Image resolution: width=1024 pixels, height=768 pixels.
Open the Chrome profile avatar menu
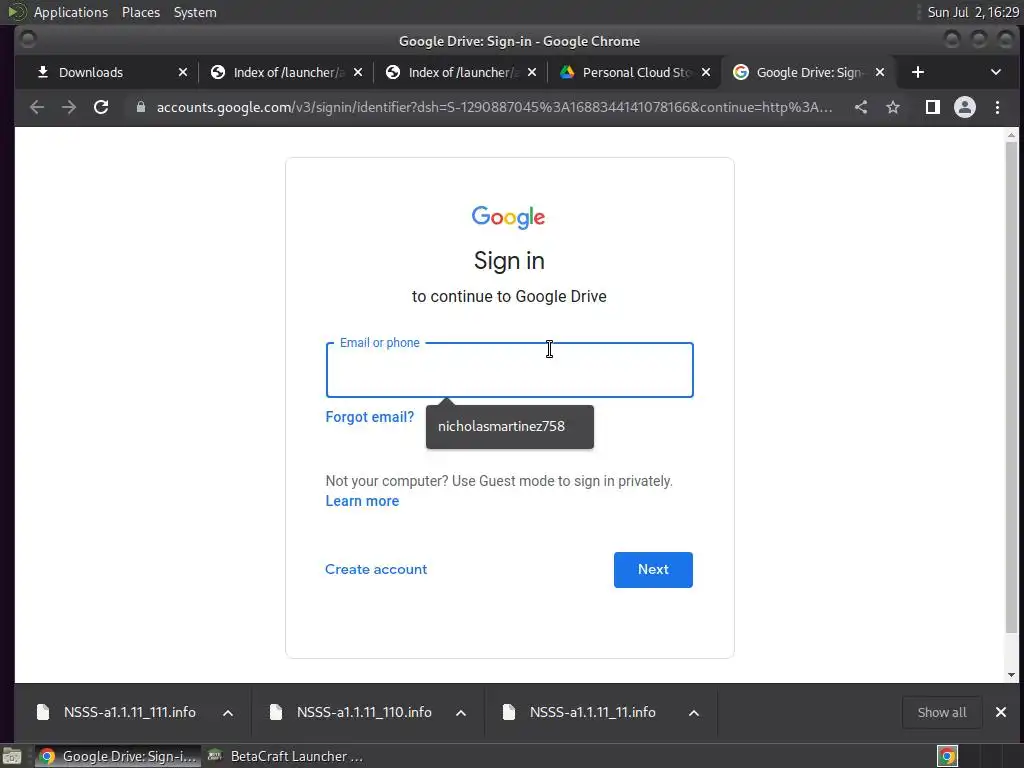click(965, 107)
